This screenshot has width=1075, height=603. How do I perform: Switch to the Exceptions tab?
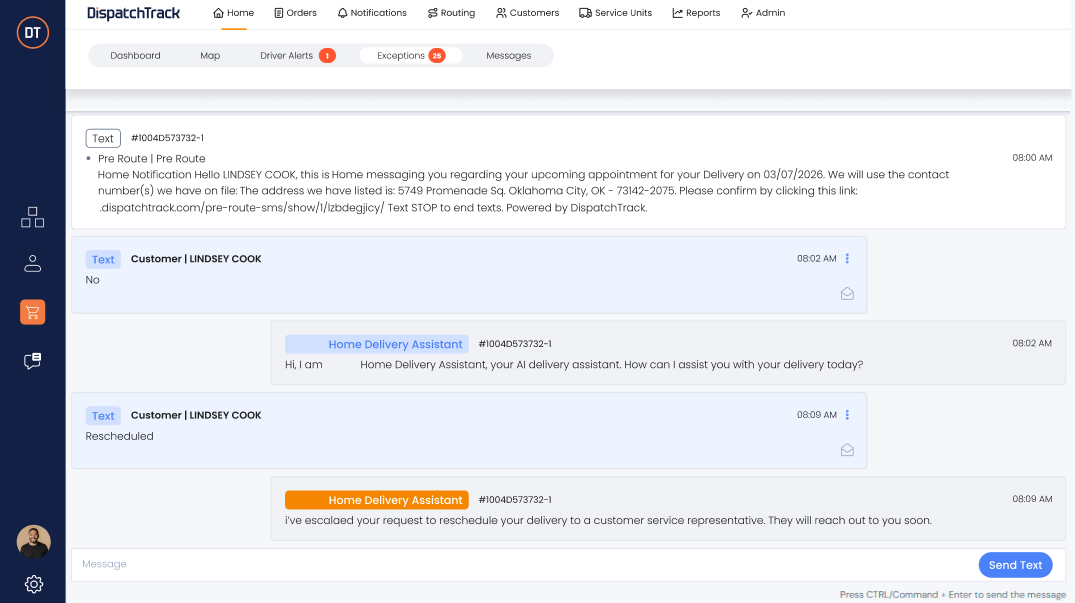(411, 56)
